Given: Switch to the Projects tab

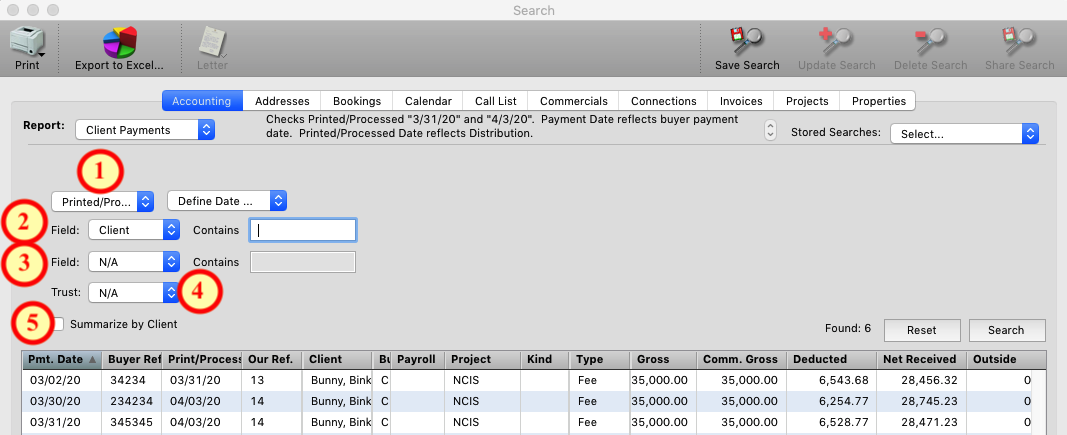Looking at the screenshot, I should point(807,101).
